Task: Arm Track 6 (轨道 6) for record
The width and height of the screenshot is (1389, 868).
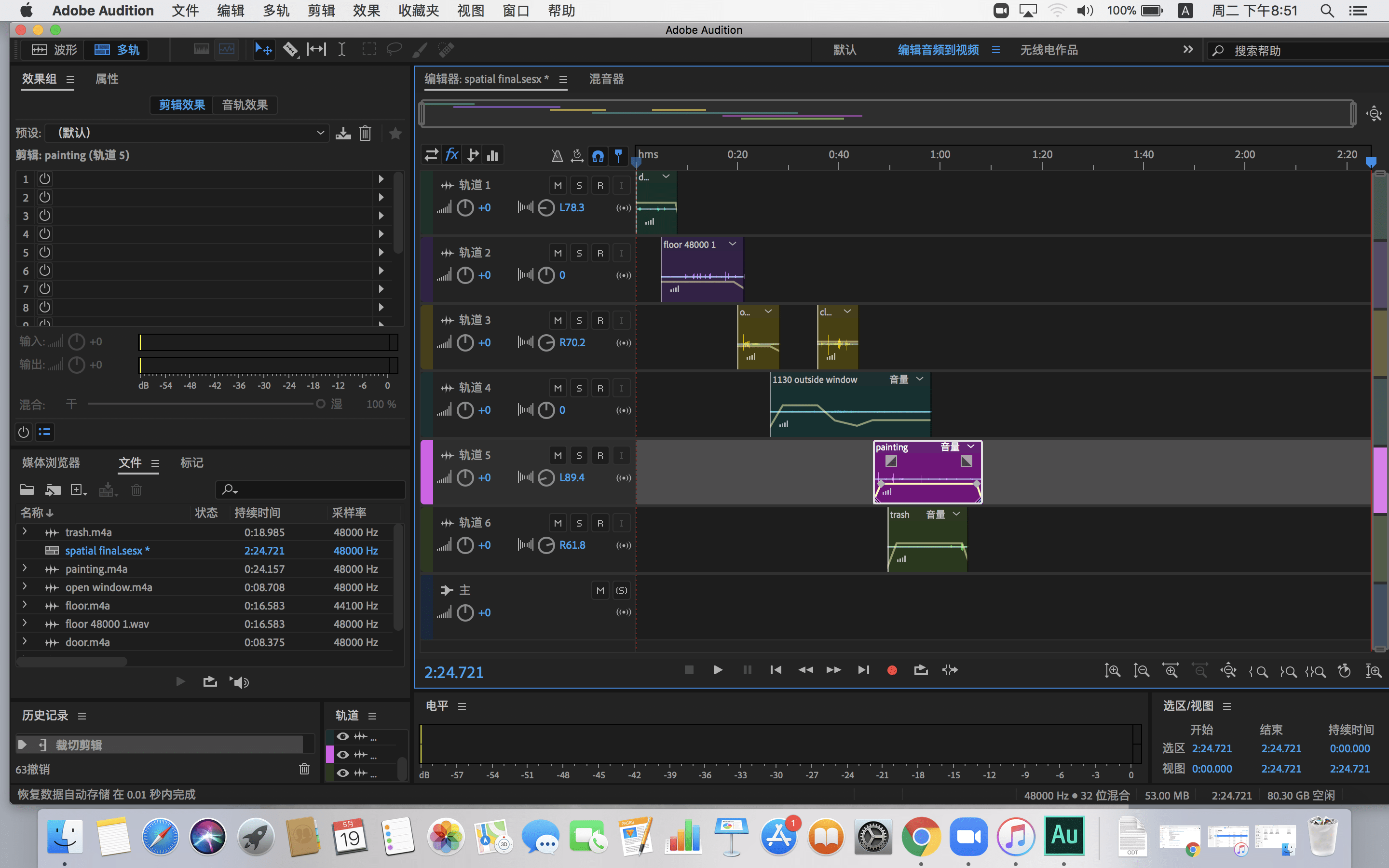Action: click(x=600, y=523)
